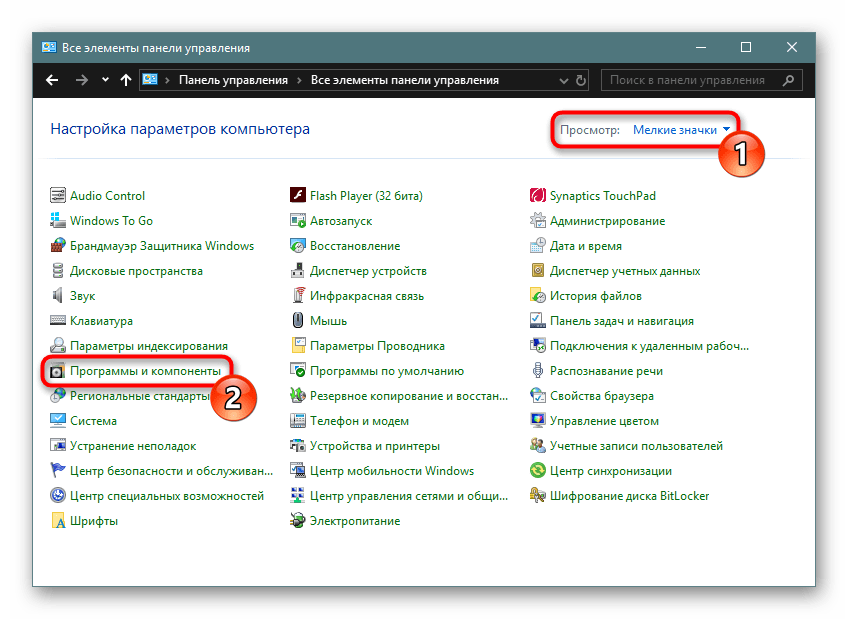Click the Synaptics TouchPad icon
Viewport: 848px width, 619px height.
coord(538,196)
